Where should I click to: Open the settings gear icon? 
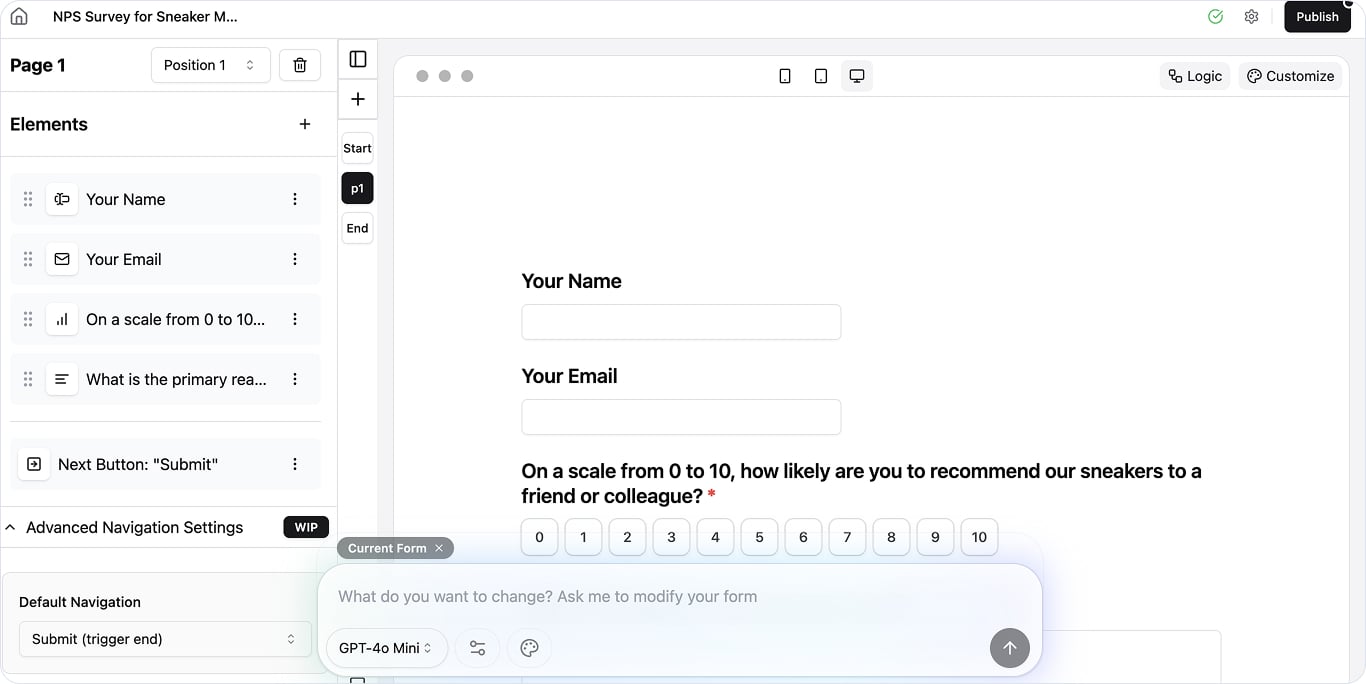[1251, 17]
